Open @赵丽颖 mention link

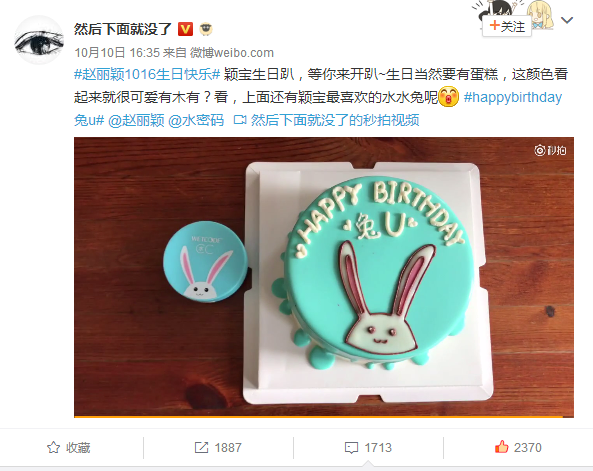pos(136,120)
